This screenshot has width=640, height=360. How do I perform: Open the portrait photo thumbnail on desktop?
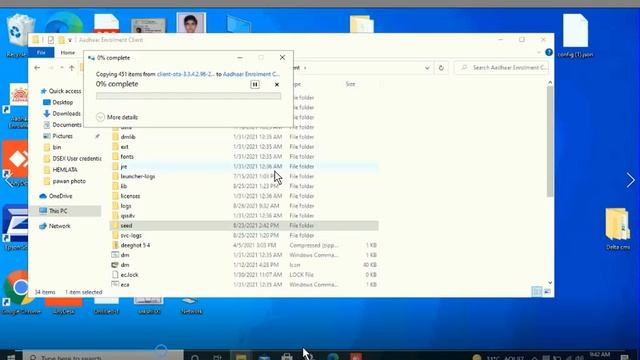pos(191,23)
